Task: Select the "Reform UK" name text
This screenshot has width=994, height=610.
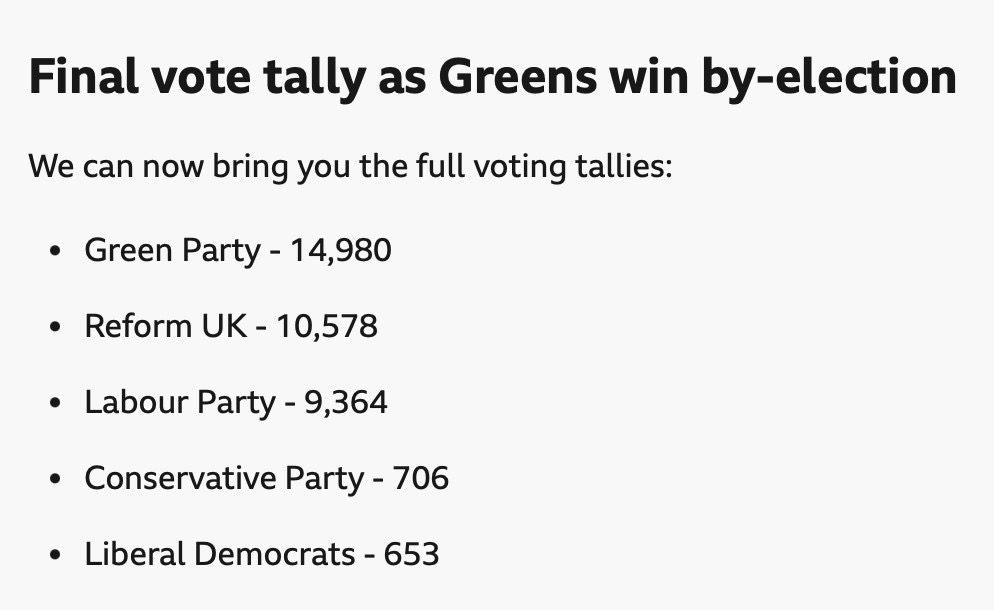Action: [x=165, y=326]
